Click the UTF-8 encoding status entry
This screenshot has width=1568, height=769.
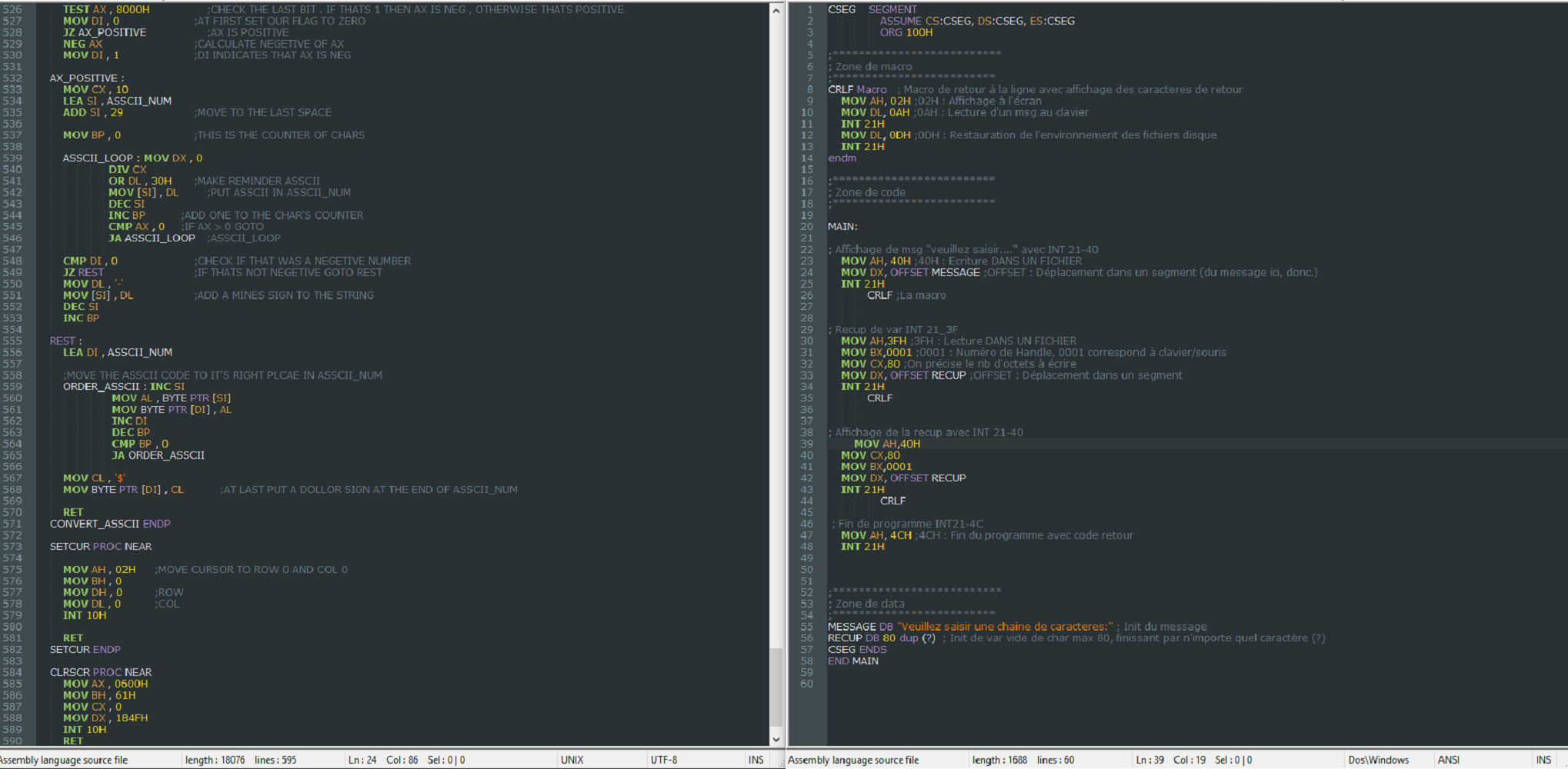(x=664, y=760)
